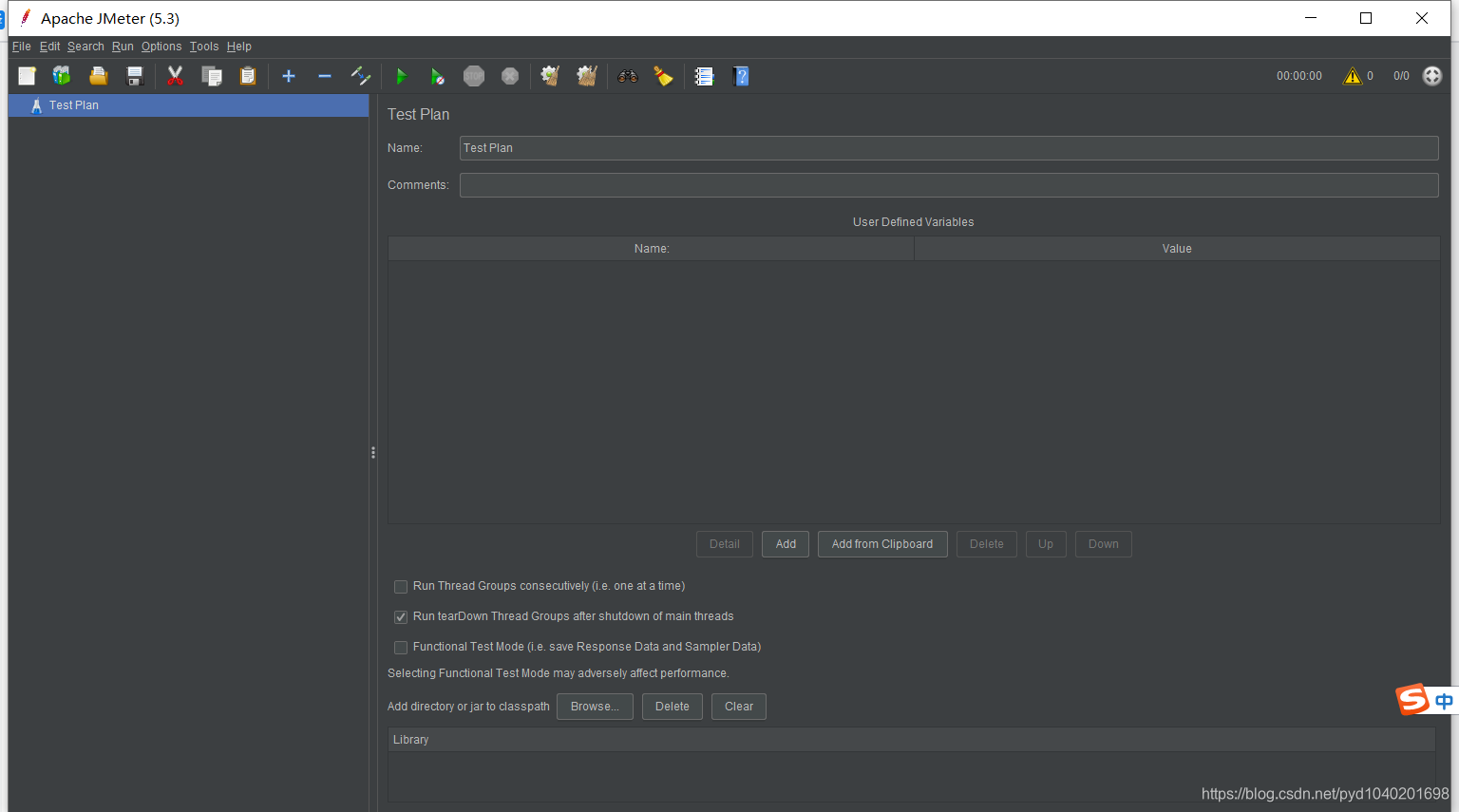This screenshot has height=812, width=1459.
Task: Click the Detail button
Action: [725, 544]
